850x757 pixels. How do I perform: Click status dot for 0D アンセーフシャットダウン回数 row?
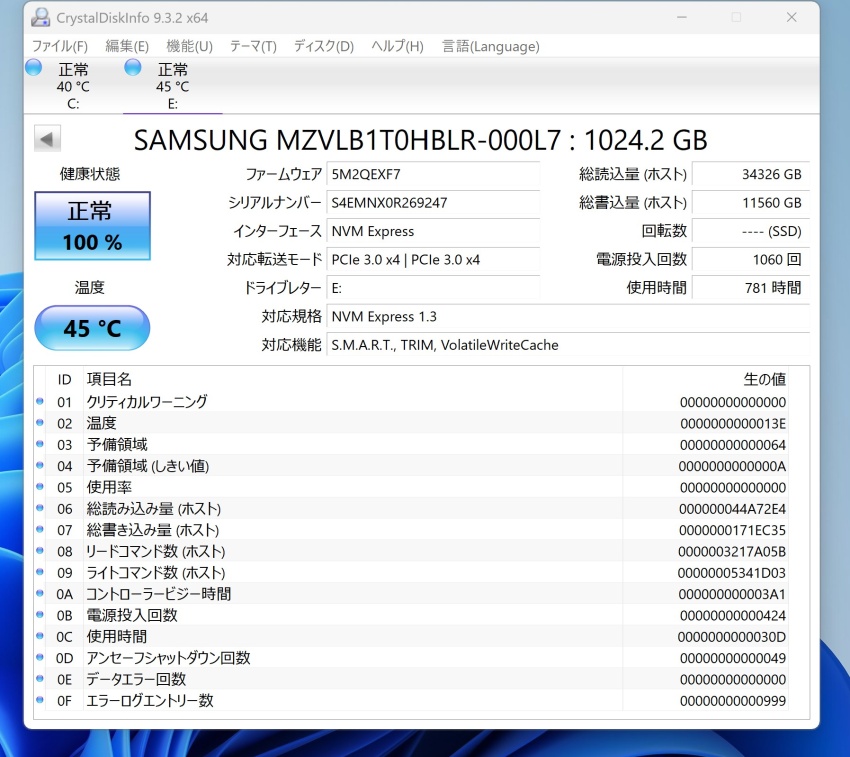coord(40,657)
